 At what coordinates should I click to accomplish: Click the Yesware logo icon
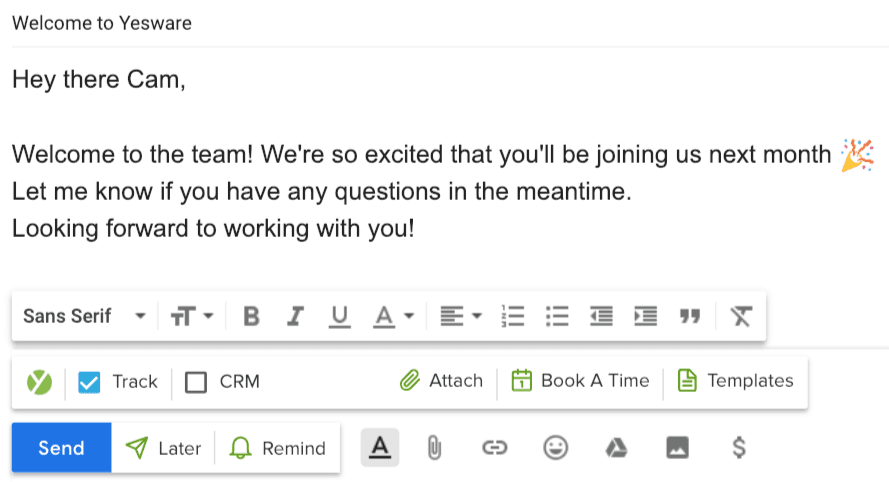(x=39, y=381)
